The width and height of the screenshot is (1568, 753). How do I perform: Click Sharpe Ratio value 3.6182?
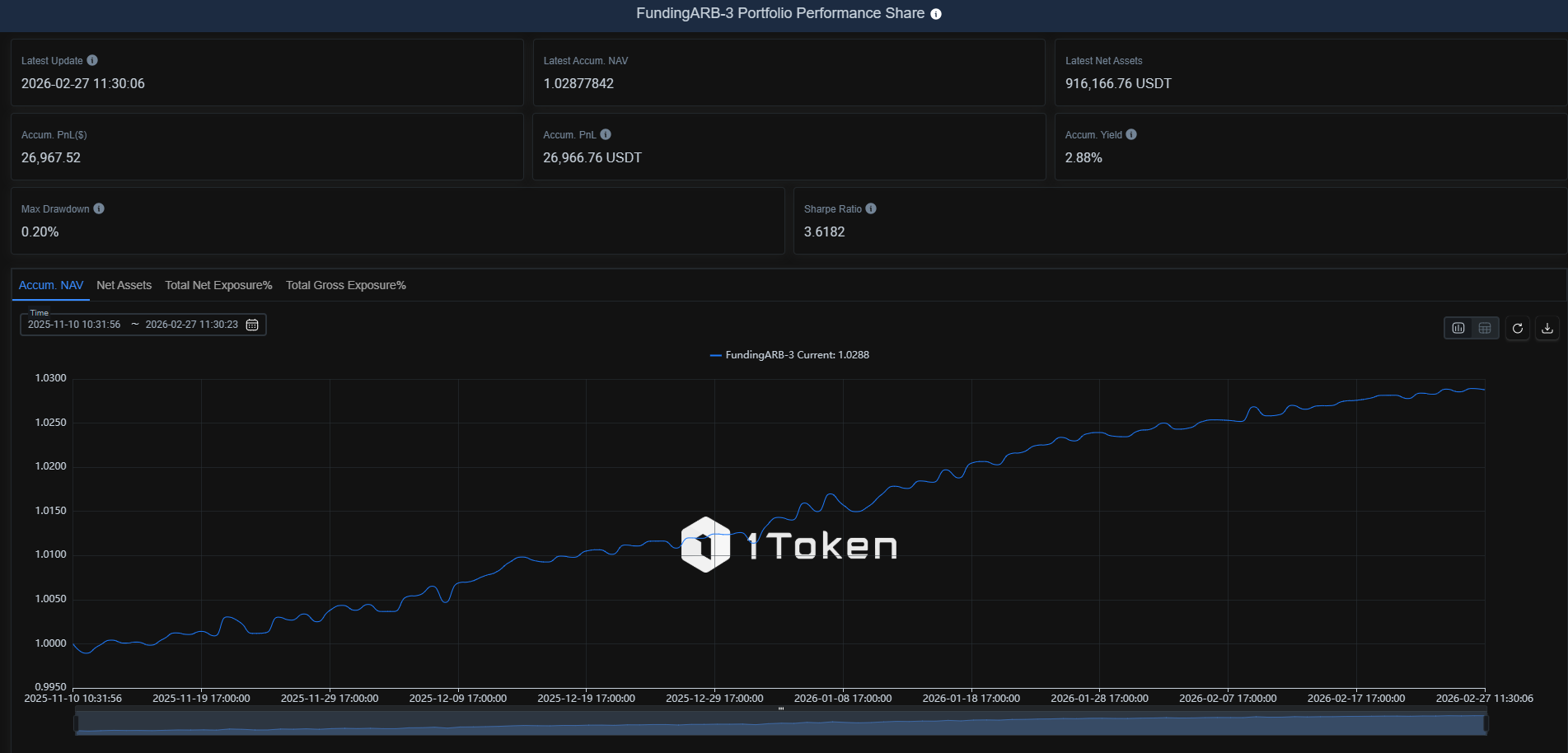coord(825,232)
